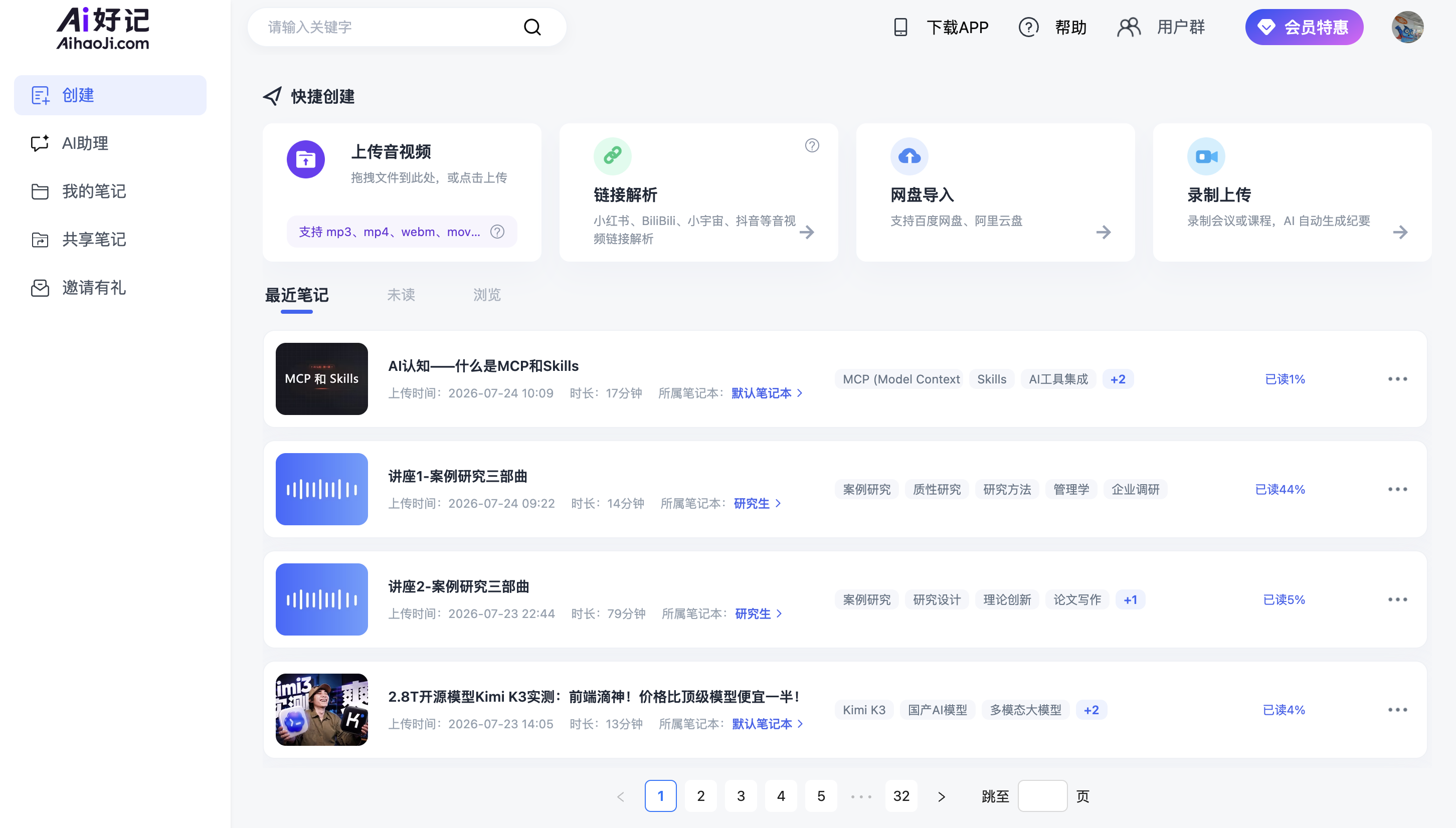1456x828 pixels.
Task: Open the 链接解析 help question icon
Action: click(812, 145)
